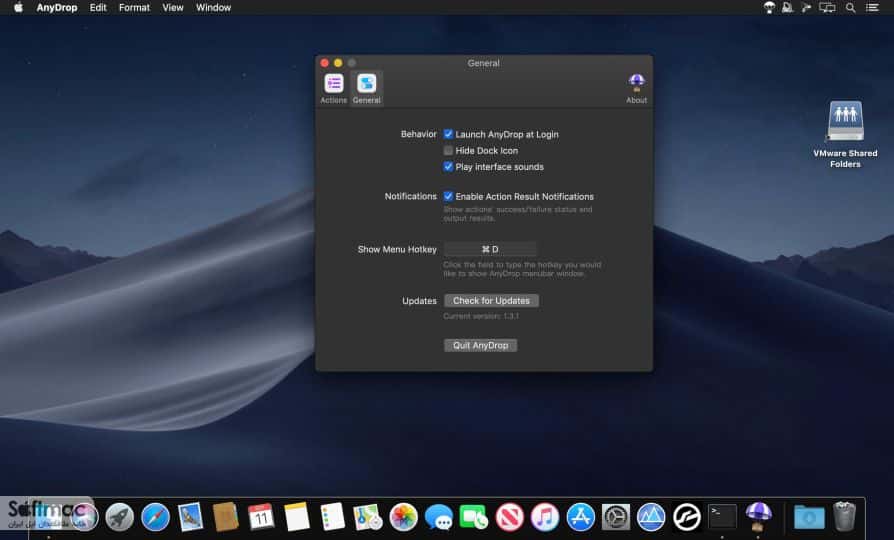The height and width of the screenshot is (540, 894).
Task: Open Notes from the Dock
Action: click(x=296, y=517)
